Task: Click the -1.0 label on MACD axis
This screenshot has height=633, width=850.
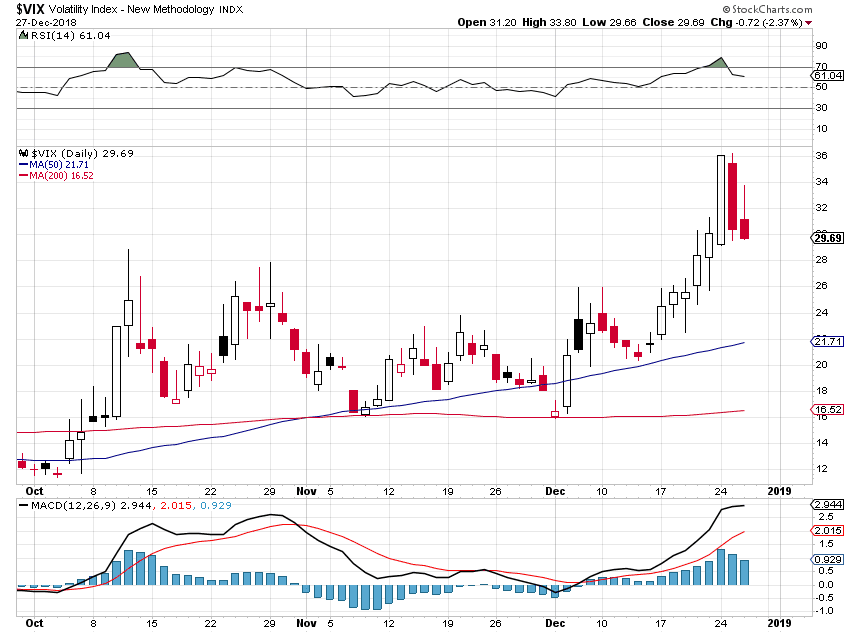Action: [x=823, y=611]
